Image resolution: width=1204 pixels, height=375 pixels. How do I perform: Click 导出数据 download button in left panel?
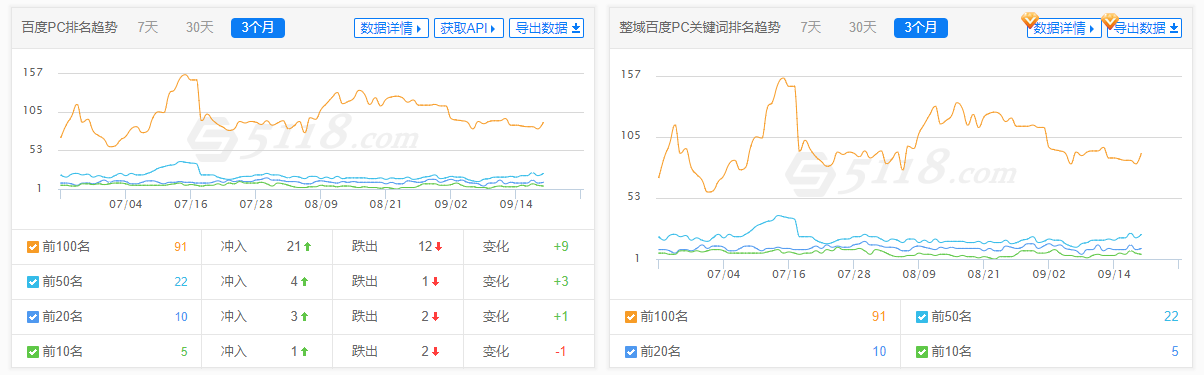pos(547,28)
